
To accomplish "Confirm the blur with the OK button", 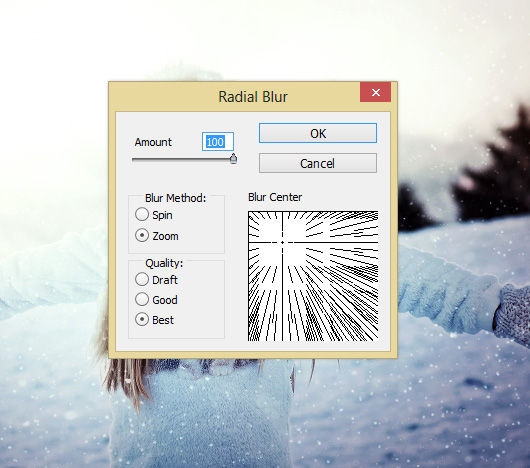I will (318, 133).
